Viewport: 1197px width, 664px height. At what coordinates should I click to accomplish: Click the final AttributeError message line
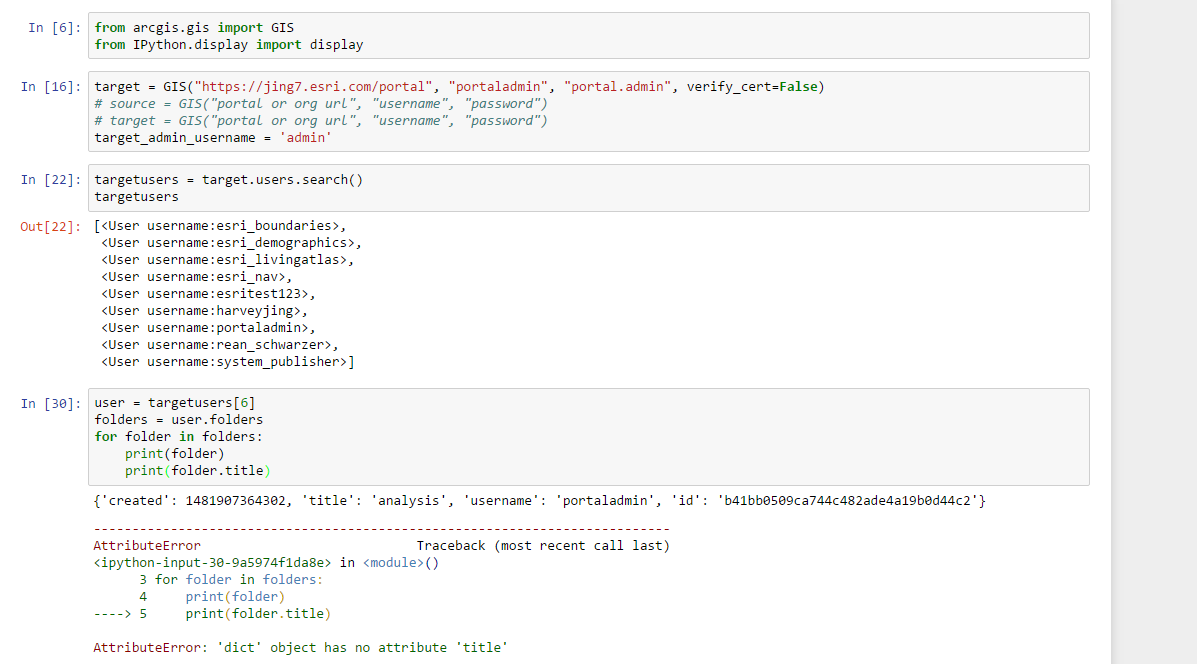point(300,648)
